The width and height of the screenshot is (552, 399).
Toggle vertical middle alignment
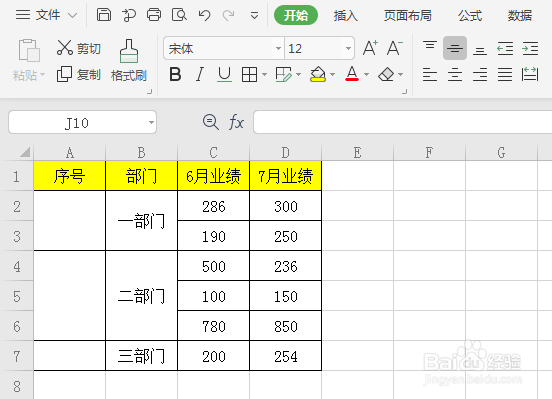click(x=455, y=48)
